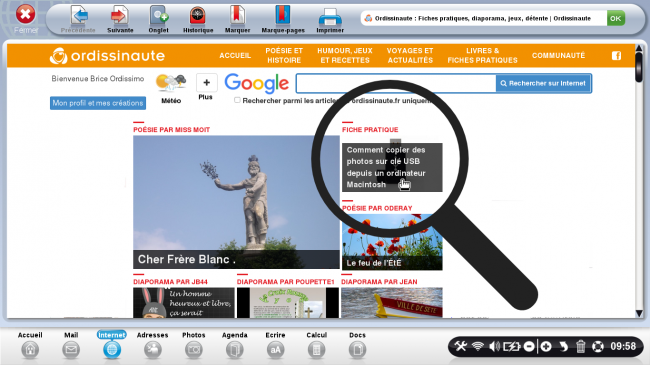Click Rechercher sur Internet button
The image size is (650, 365).
(x=543, y=83)
